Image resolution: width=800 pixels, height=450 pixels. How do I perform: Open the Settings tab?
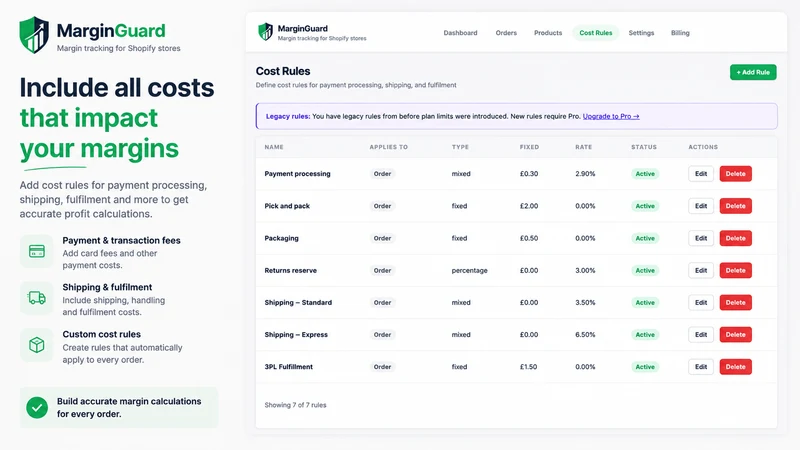coord(641,33)
